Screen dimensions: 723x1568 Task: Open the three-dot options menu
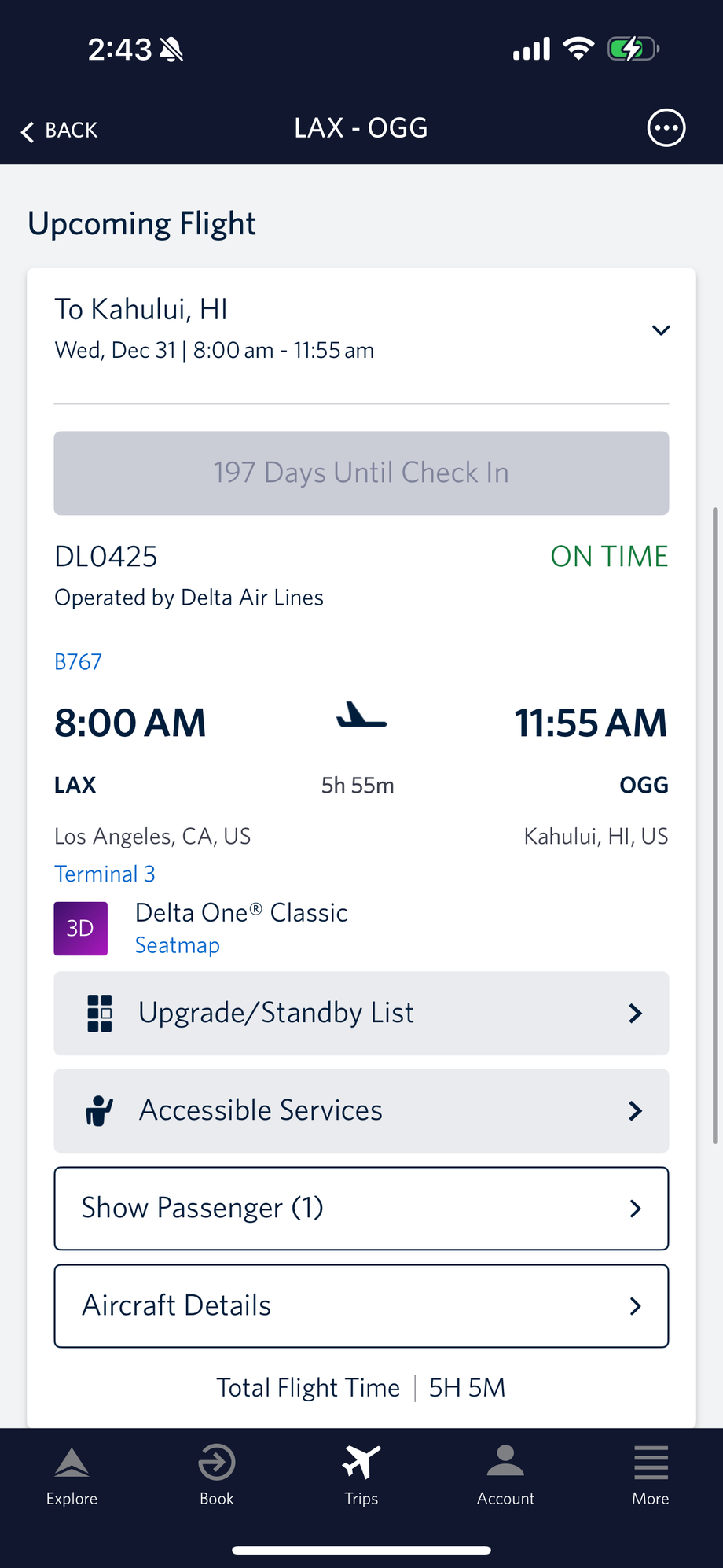click(x=666, y=128)
